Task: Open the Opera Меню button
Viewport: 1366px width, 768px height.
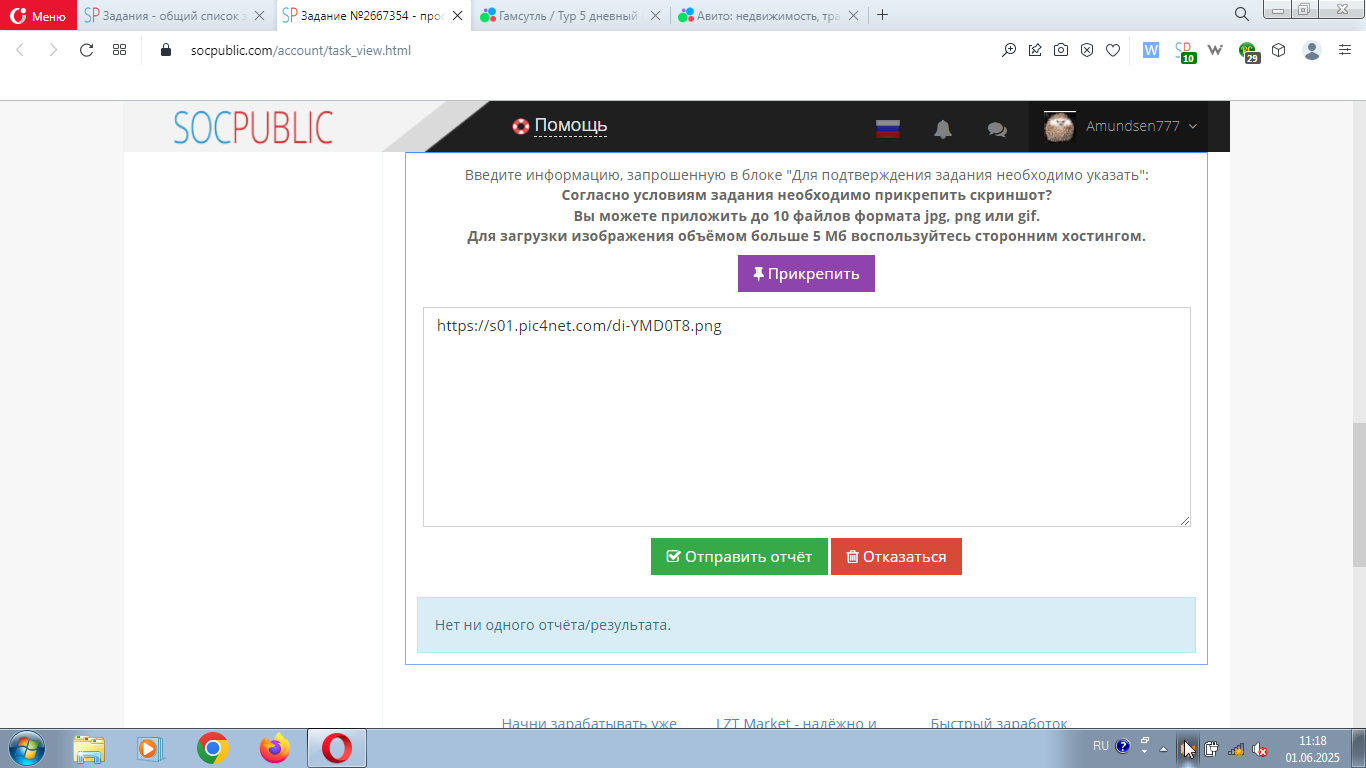Action: [38, 15]
